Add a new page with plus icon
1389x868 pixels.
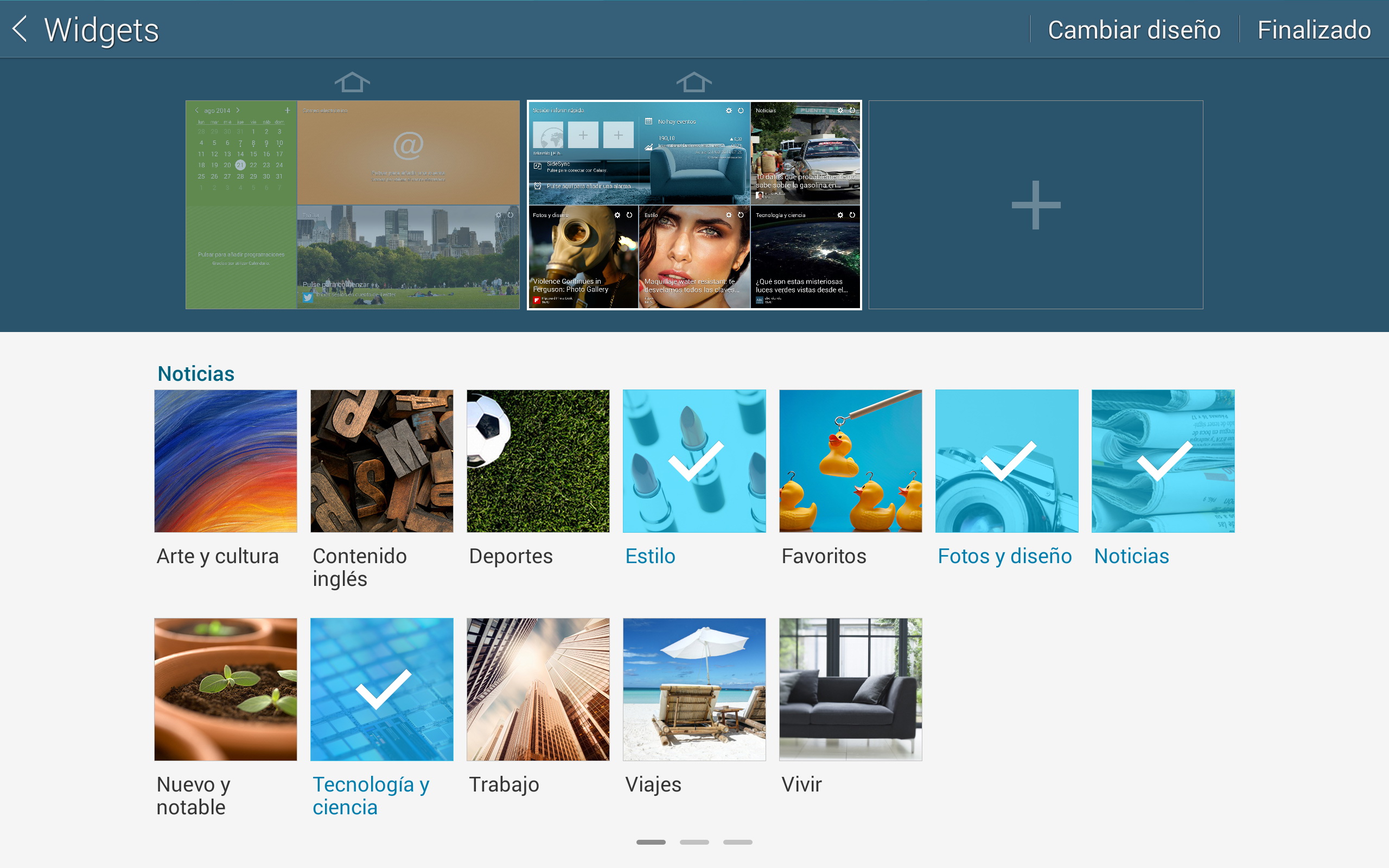[1035, 205]
